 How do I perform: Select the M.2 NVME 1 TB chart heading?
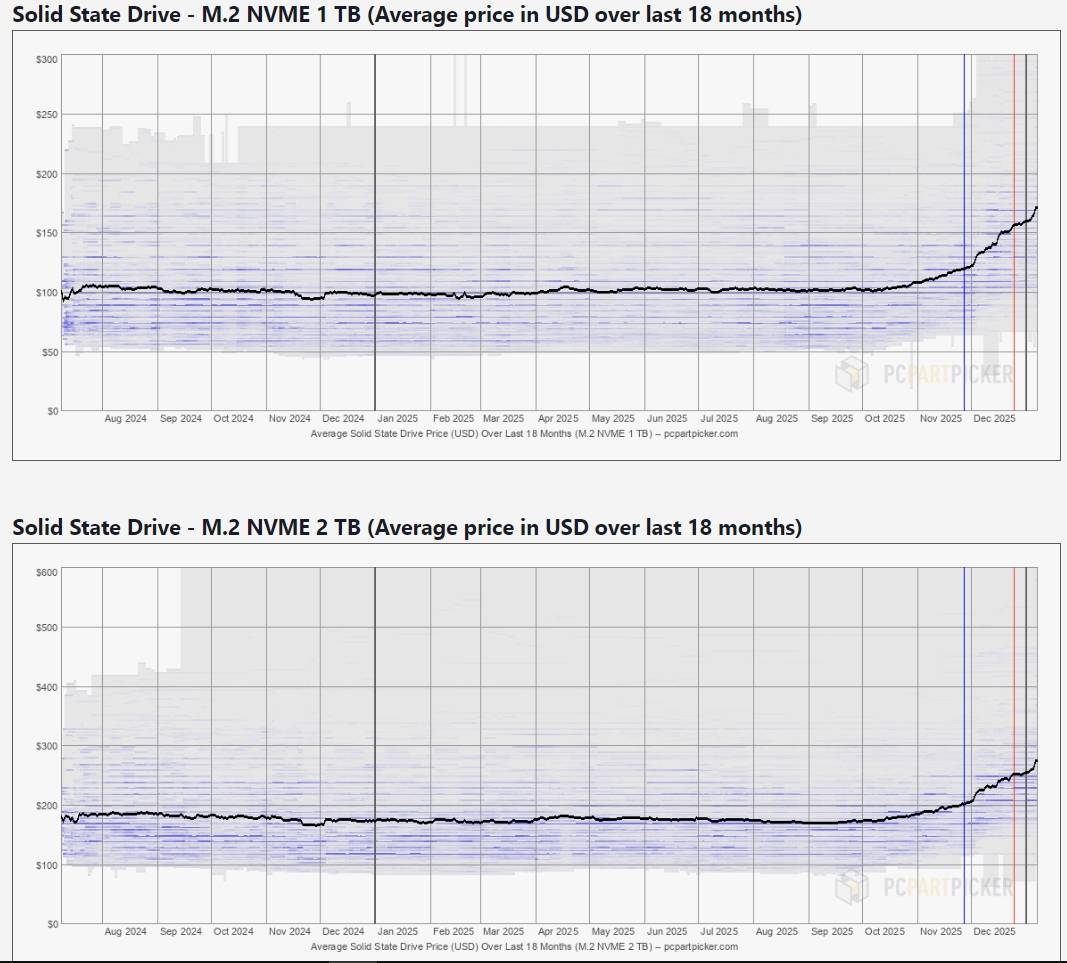pyautogui.click(x=406, y=15)
